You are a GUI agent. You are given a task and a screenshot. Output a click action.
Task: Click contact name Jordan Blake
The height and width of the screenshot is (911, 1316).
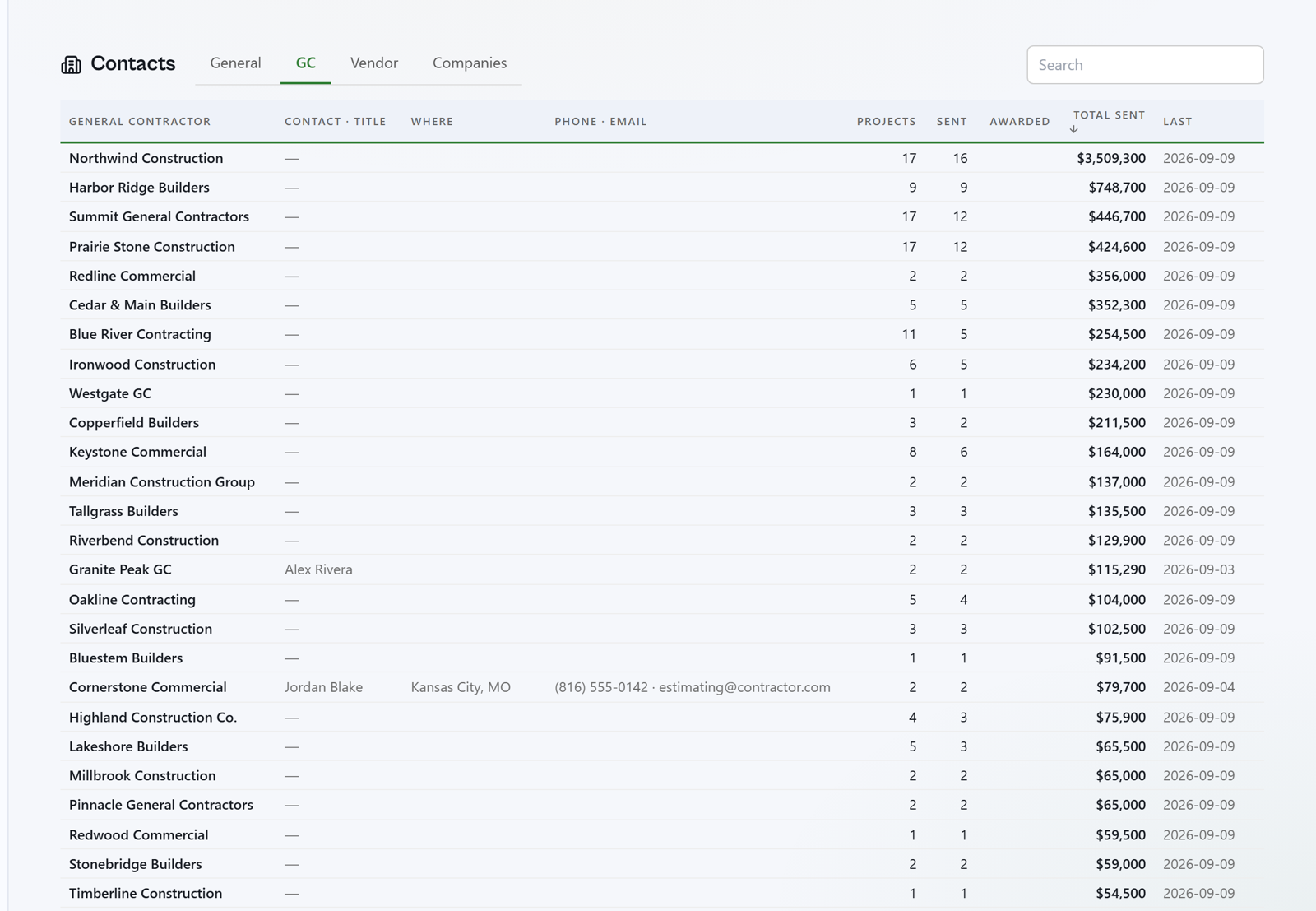[x=323, y=687]
